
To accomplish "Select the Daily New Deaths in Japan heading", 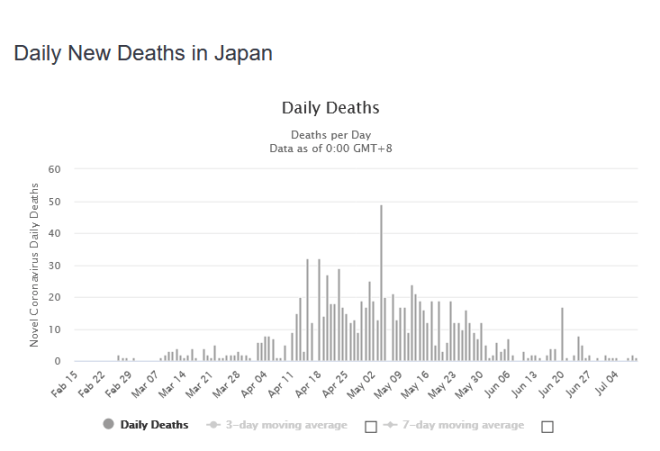I will tap(143, 54).
